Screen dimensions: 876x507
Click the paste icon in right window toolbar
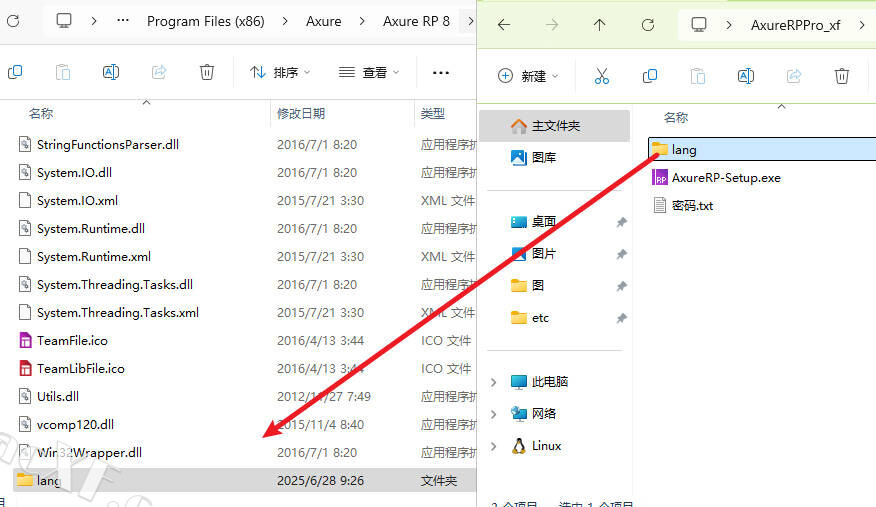coord(698,76)
